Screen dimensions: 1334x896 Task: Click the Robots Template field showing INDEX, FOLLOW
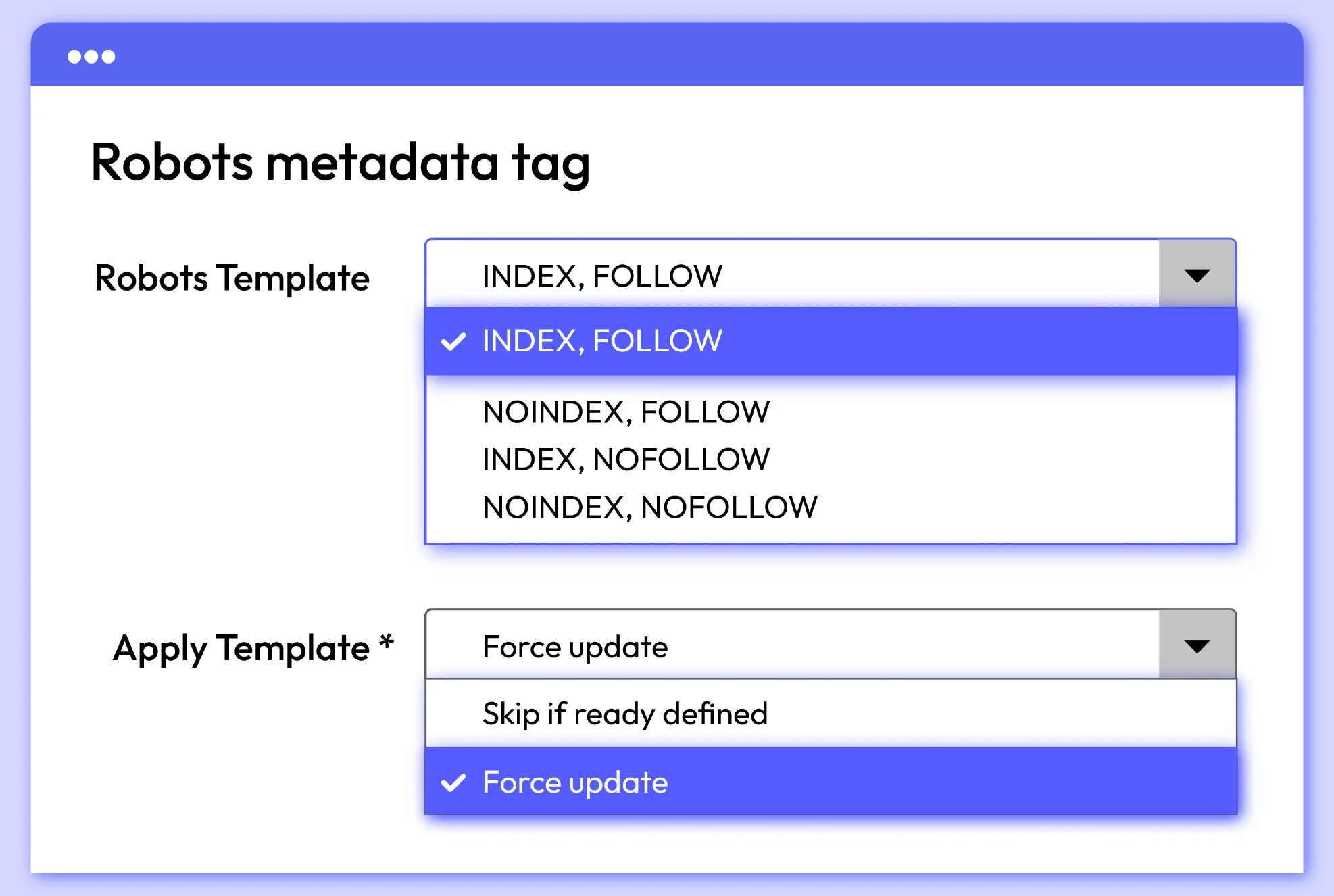tap(791, 275)
